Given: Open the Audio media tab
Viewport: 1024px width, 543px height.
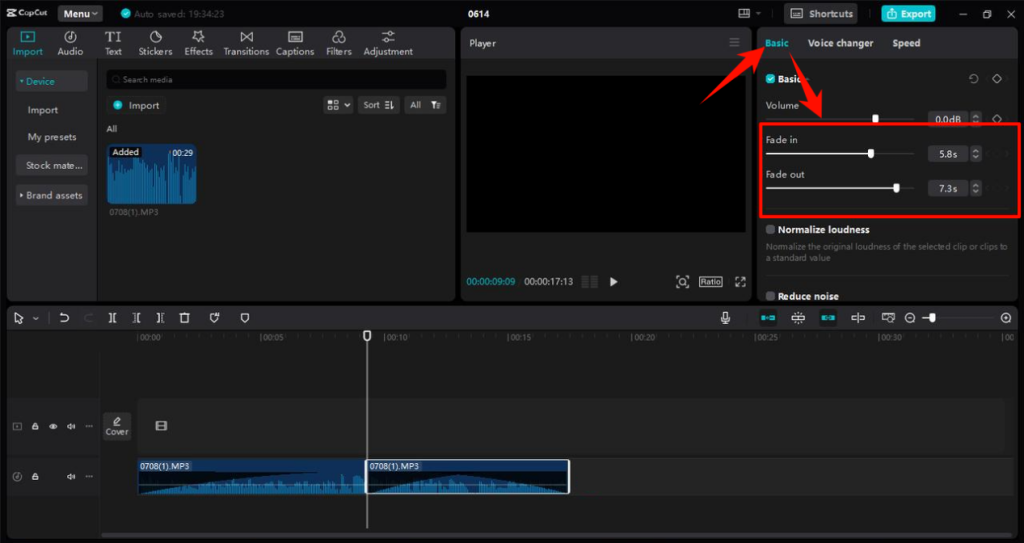Looking at the screenshot, I should 70,43.
